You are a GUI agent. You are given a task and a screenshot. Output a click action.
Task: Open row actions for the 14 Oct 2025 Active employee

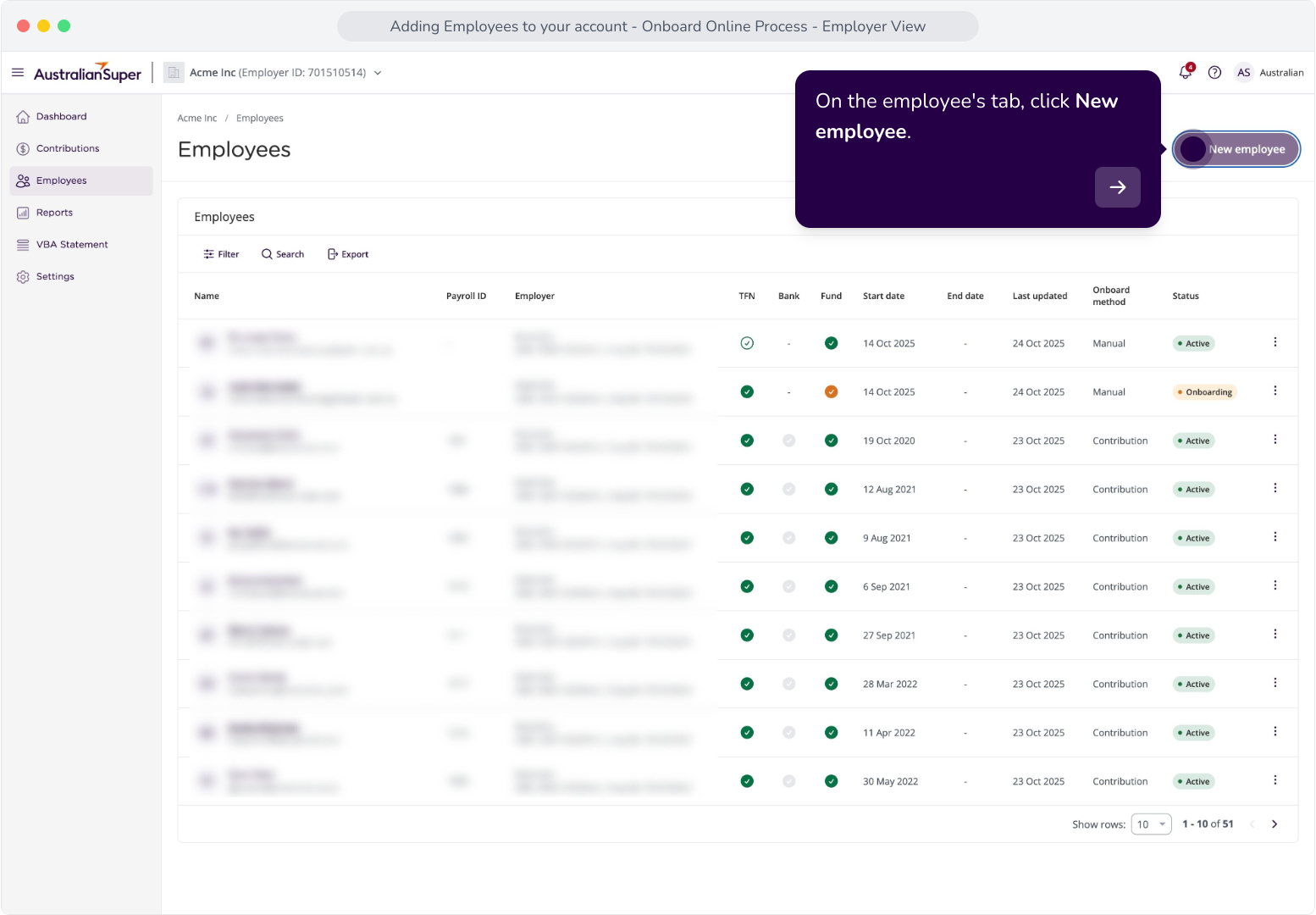pyautogui.click(x=1275, y=342)
